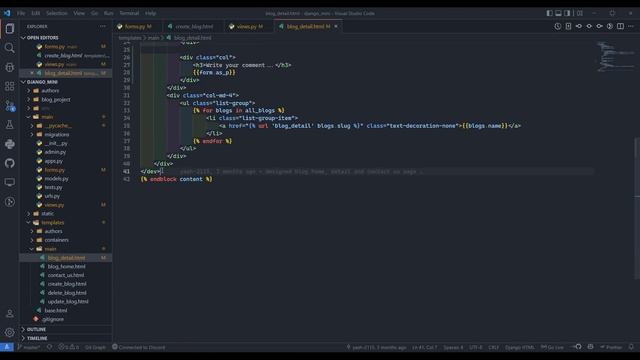The width and height of the screenshot is (640, 360).
Task: Open the Selection menu
Action: [57, 13]
